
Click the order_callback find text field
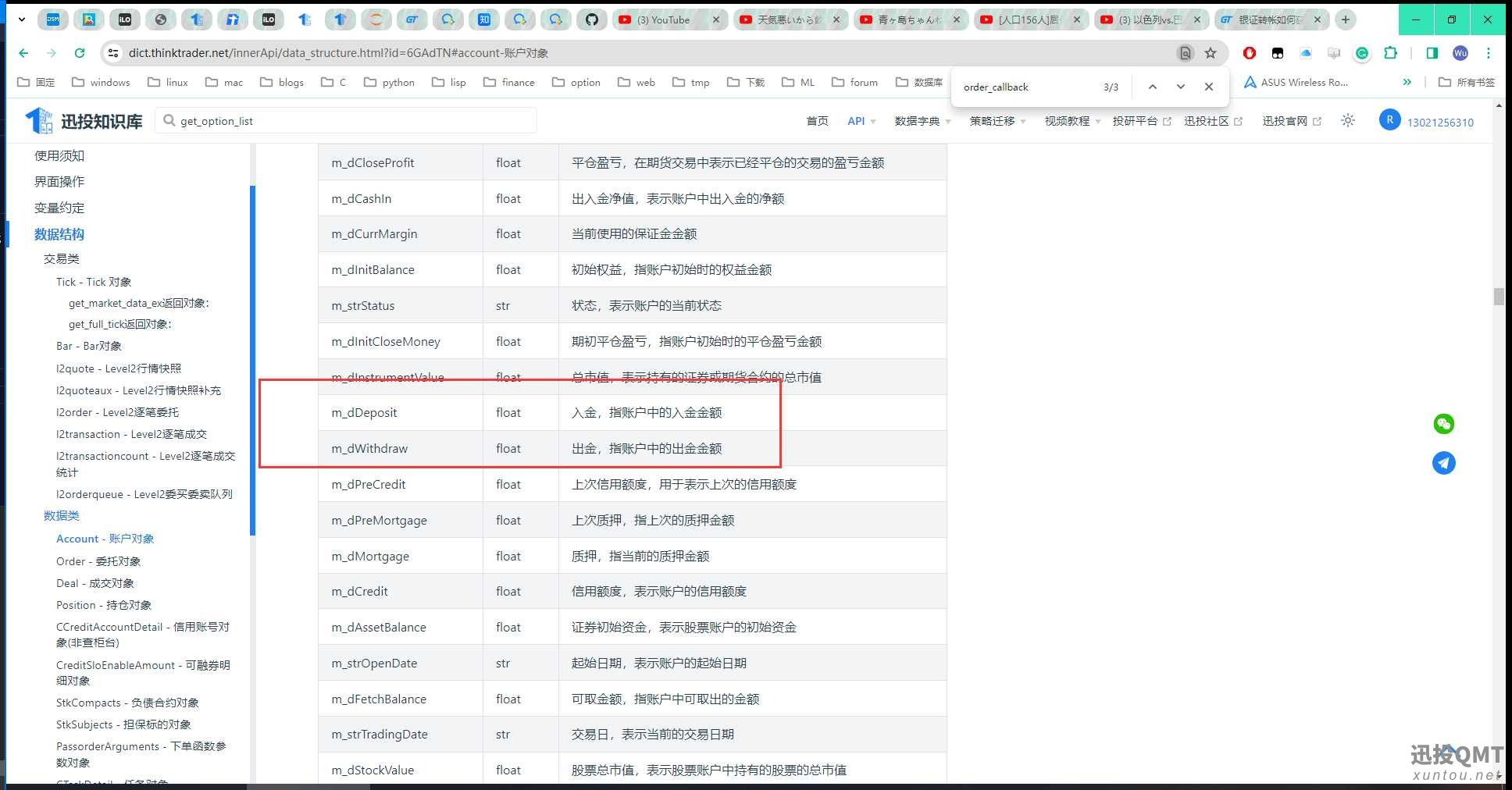[x=1027, y=87]
